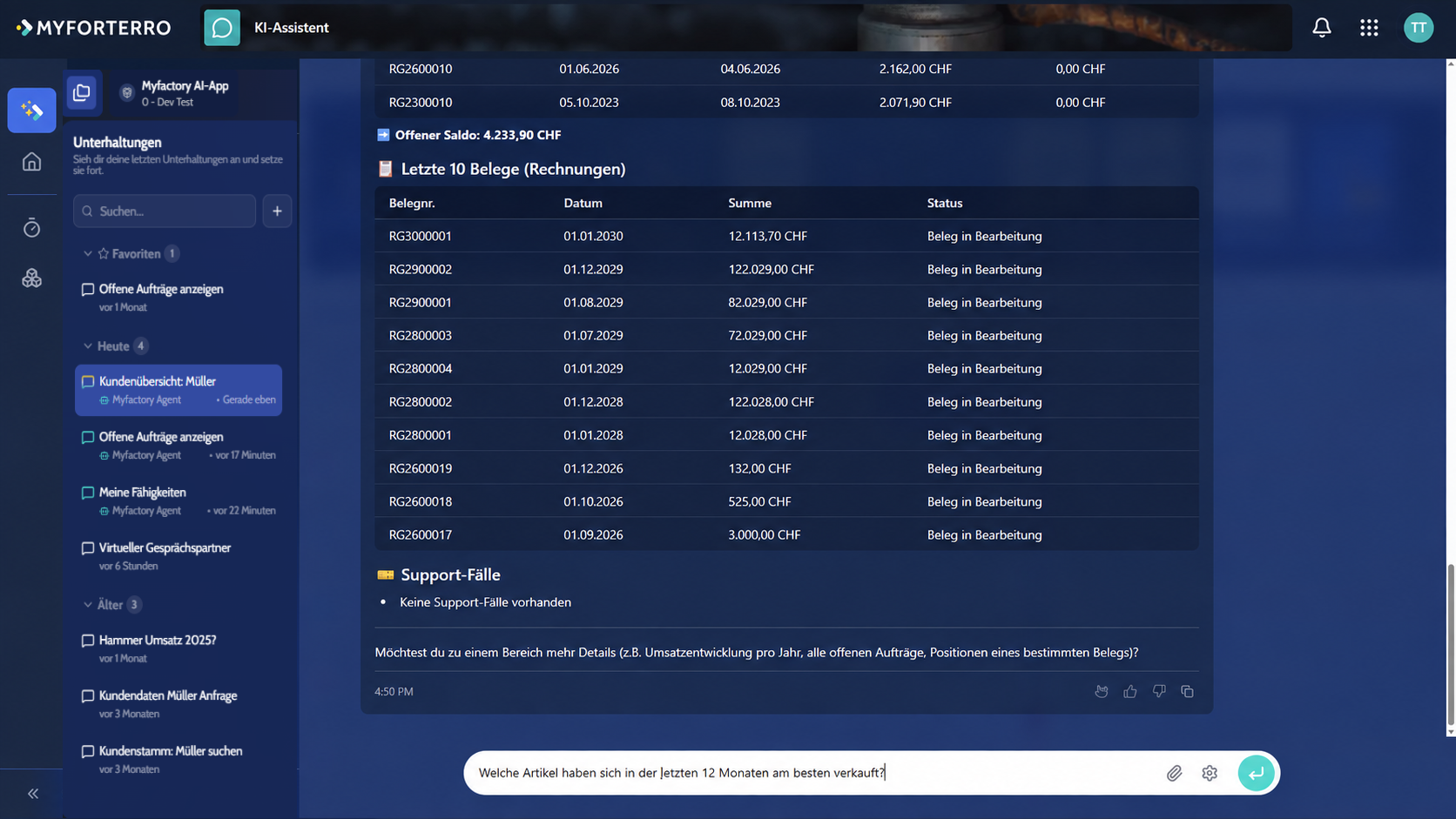Click the MYFORTERRO logo
Image resolution: width=1456 pixels, height=819 pixels.
[93, 28]
